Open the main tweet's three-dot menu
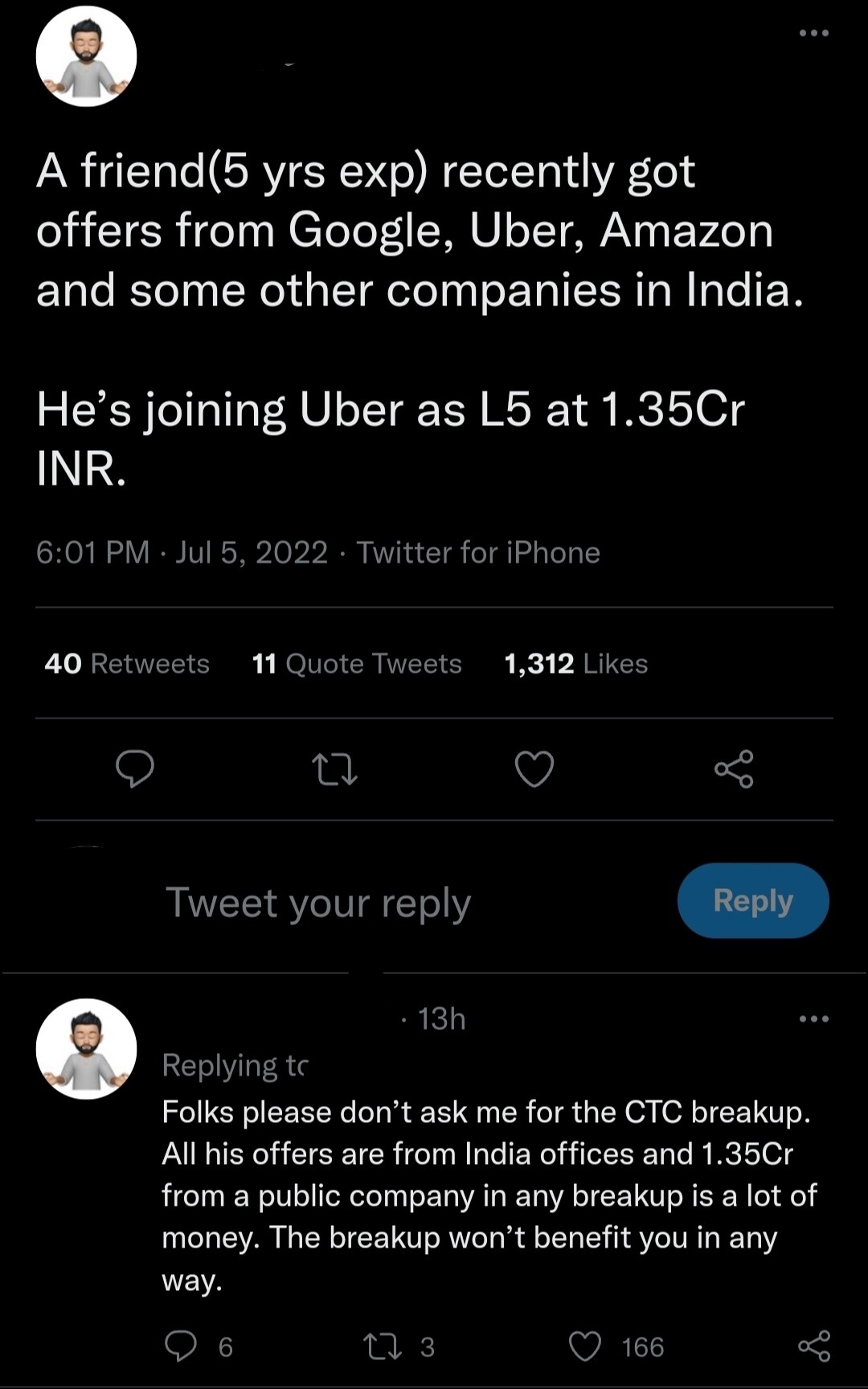 click(813, 33)
